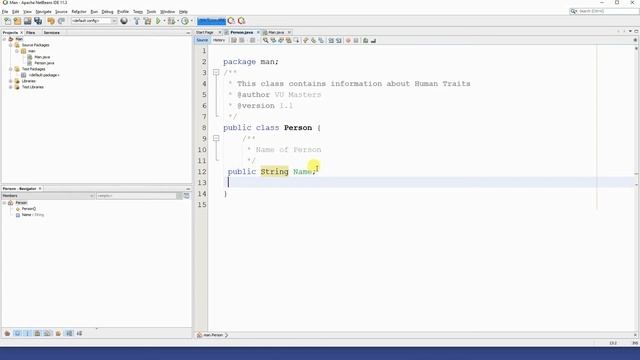Viewport: 640px width, 360px height.
Task: Expand the Test Libraries node
Action: coord(11,87)
